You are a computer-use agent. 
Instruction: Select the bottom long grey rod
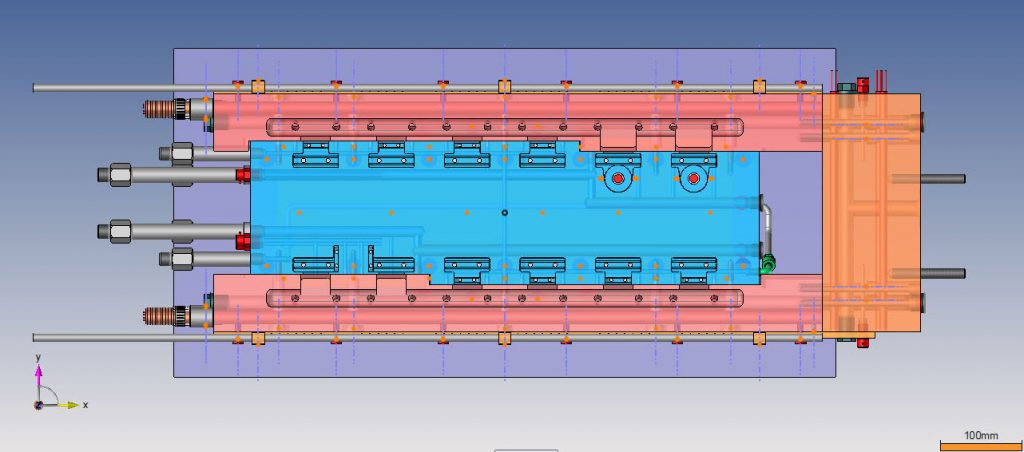pos(428,338)
